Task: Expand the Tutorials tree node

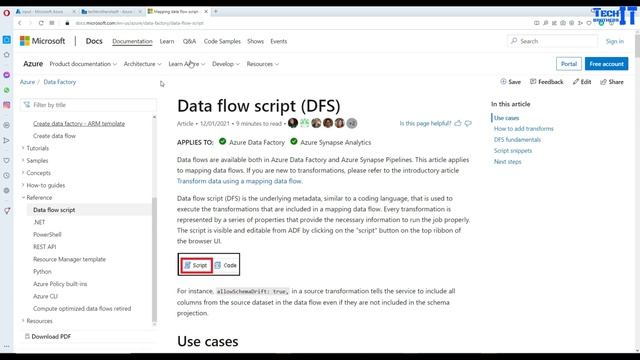Action: 37,148
